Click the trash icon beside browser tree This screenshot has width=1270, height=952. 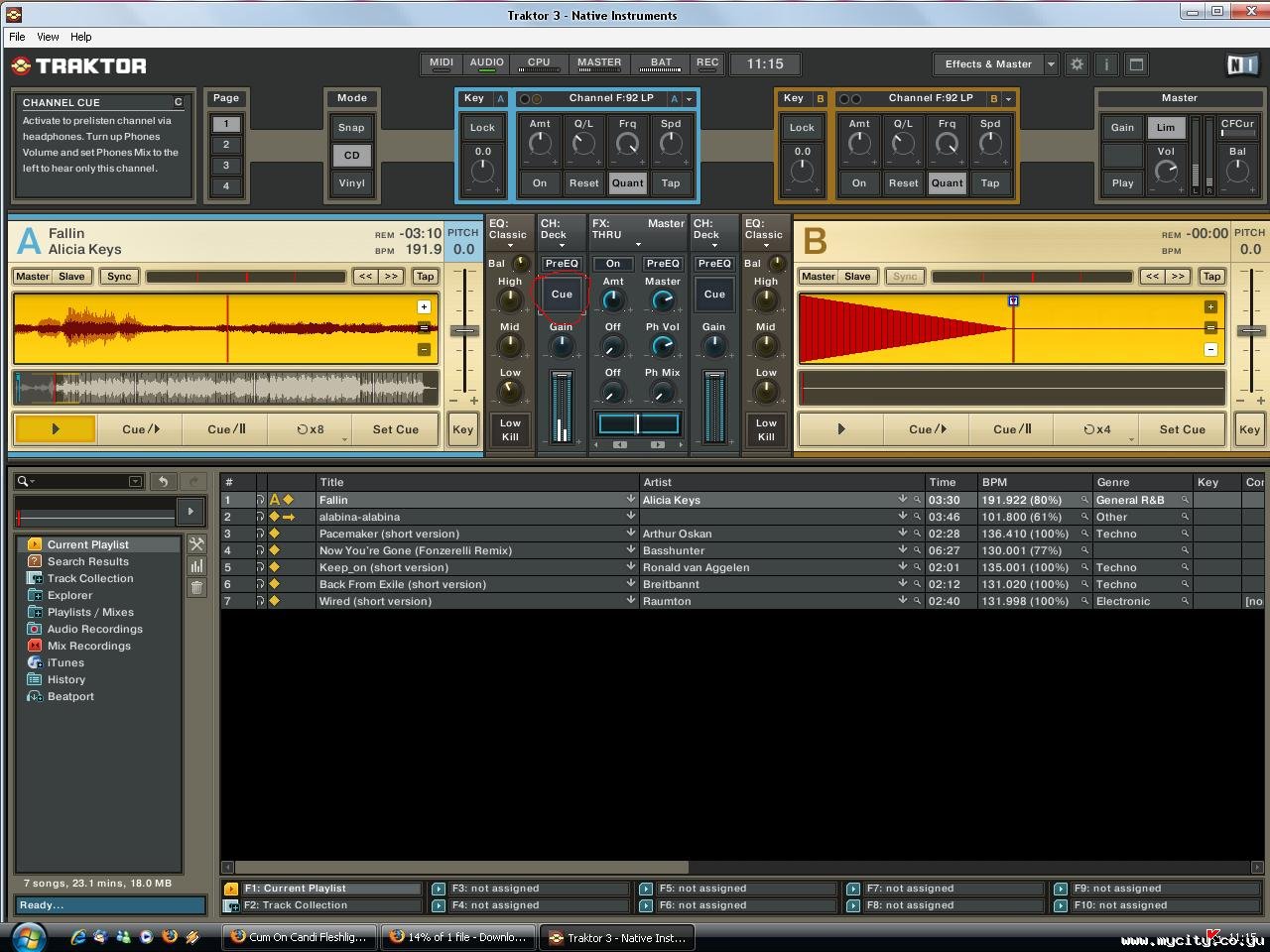click(x=196, y=587)
